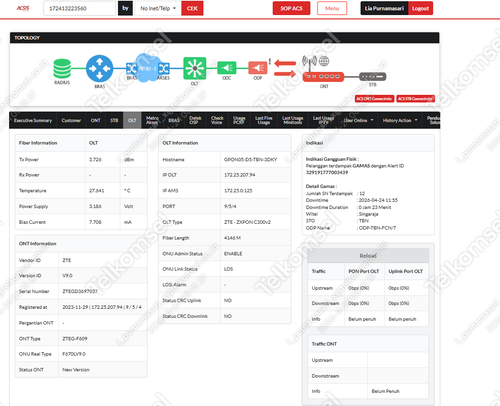Click the globe icon above ONT
500x406 pixels.
[x=324, y=61]
